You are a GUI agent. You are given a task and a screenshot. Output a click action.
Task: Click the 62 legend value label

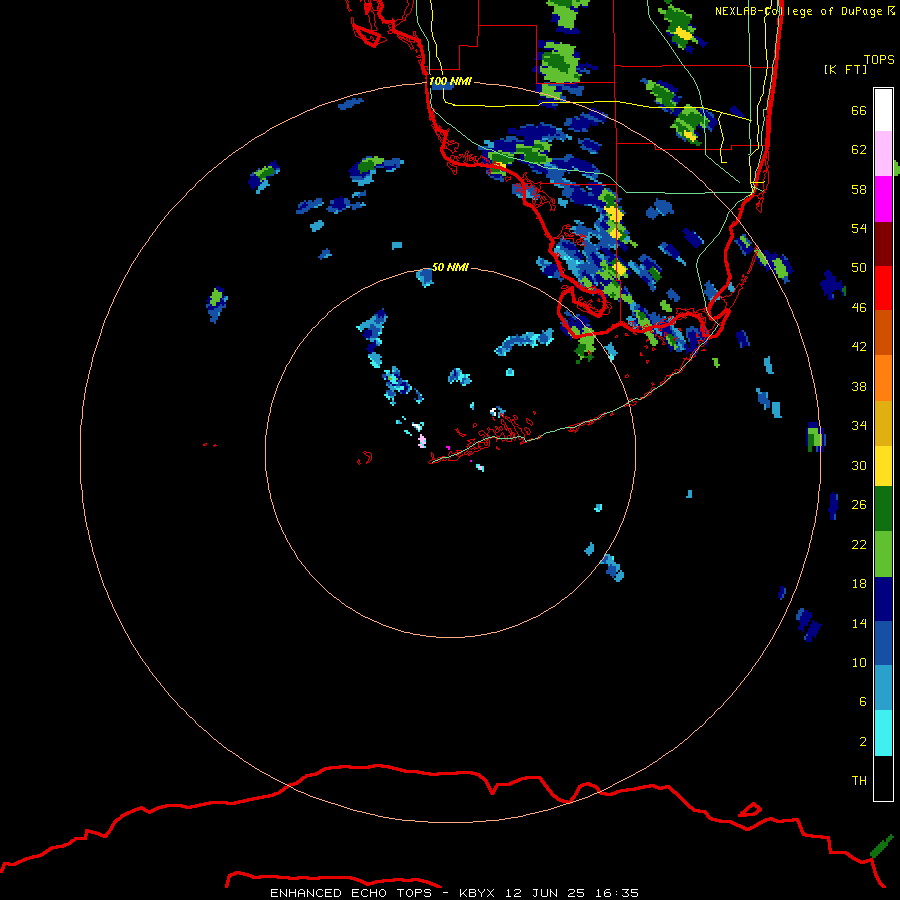click(859, 150)
